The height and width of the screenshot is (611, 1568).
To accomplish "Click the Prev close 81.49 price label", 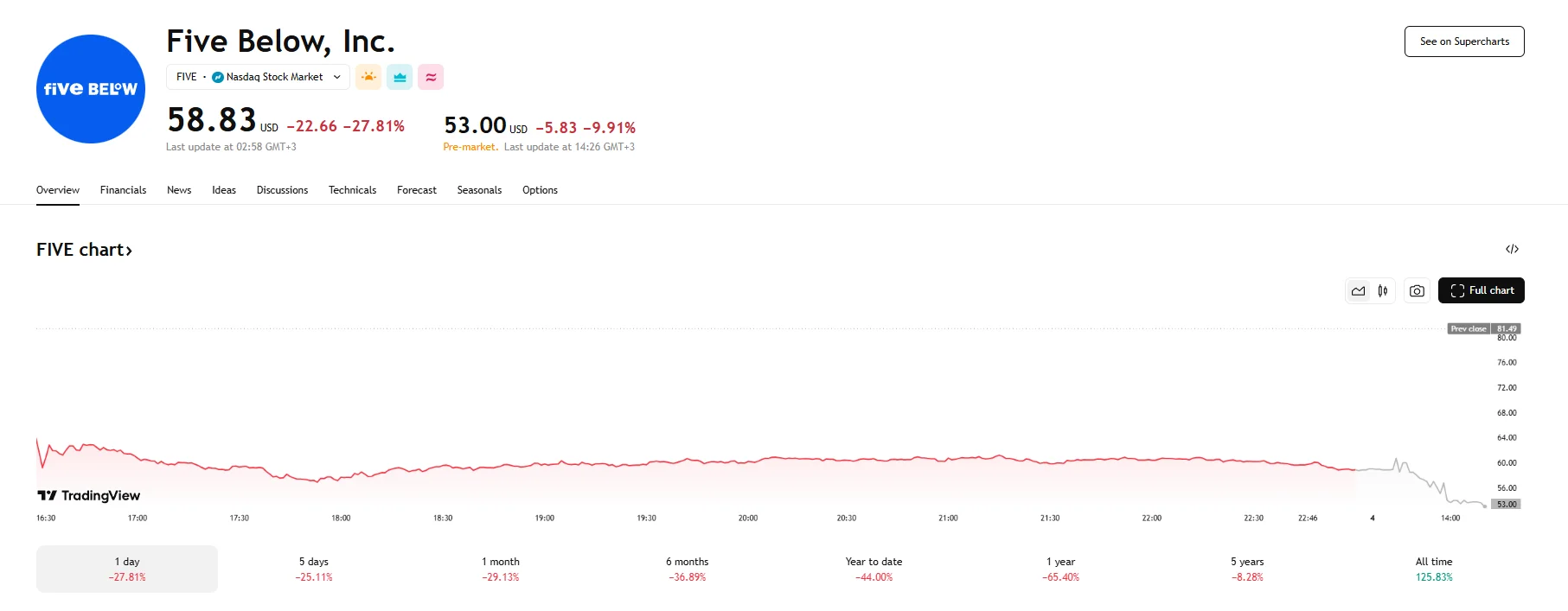I will (x=1475, y=328).
